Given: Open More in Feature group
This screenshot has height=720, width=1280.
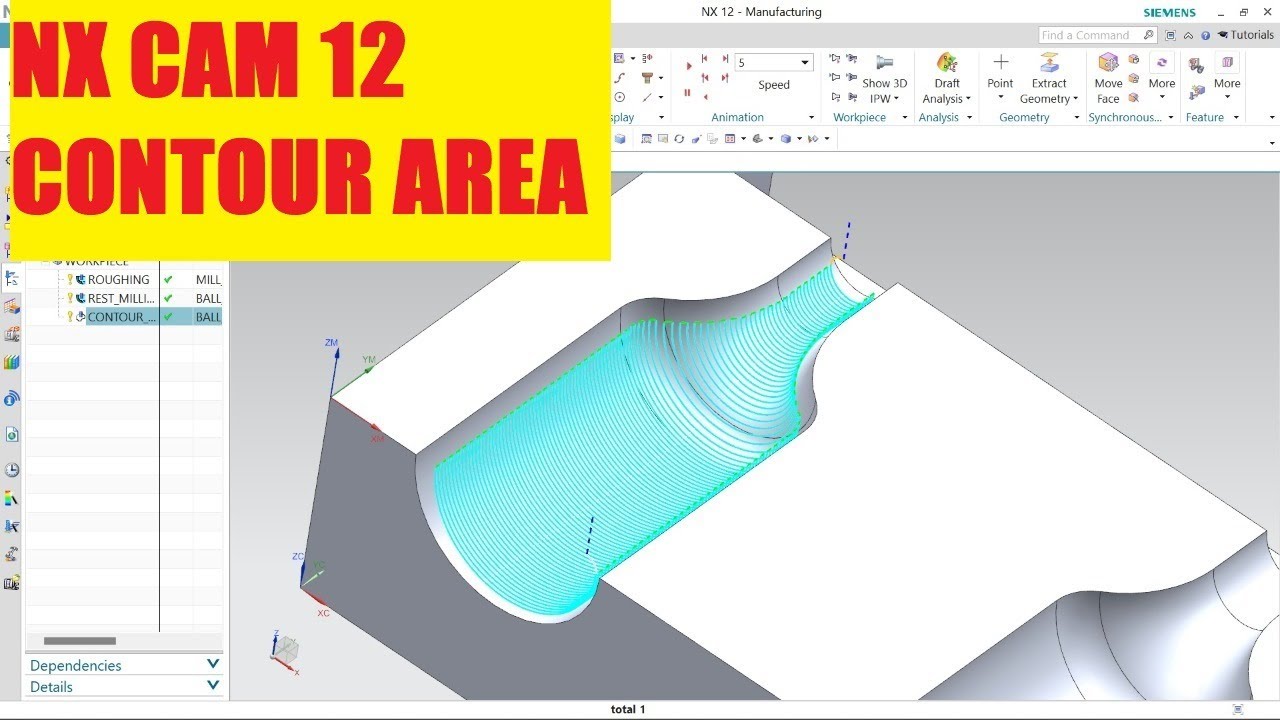Looking at the screenshot, I should coord(1227,78).
